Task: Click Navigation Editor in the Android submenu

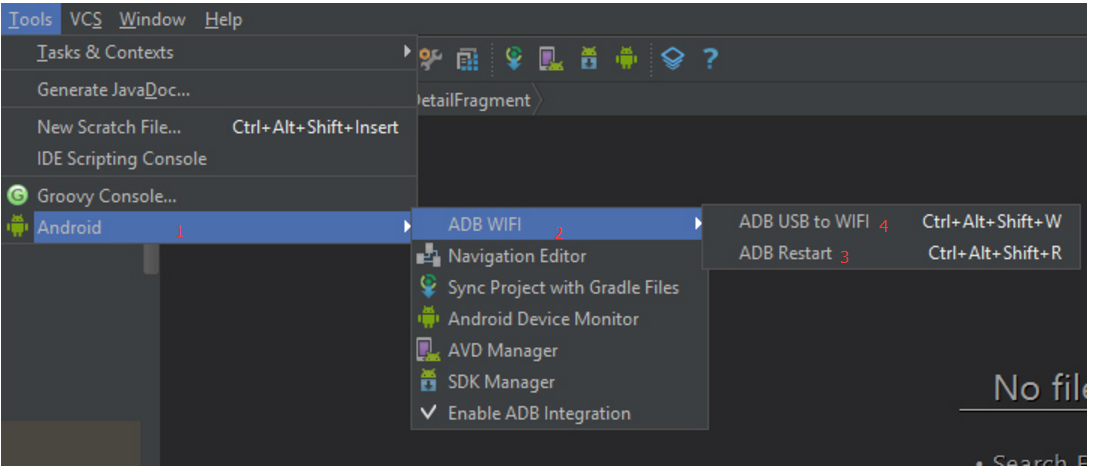Action: 517,256
